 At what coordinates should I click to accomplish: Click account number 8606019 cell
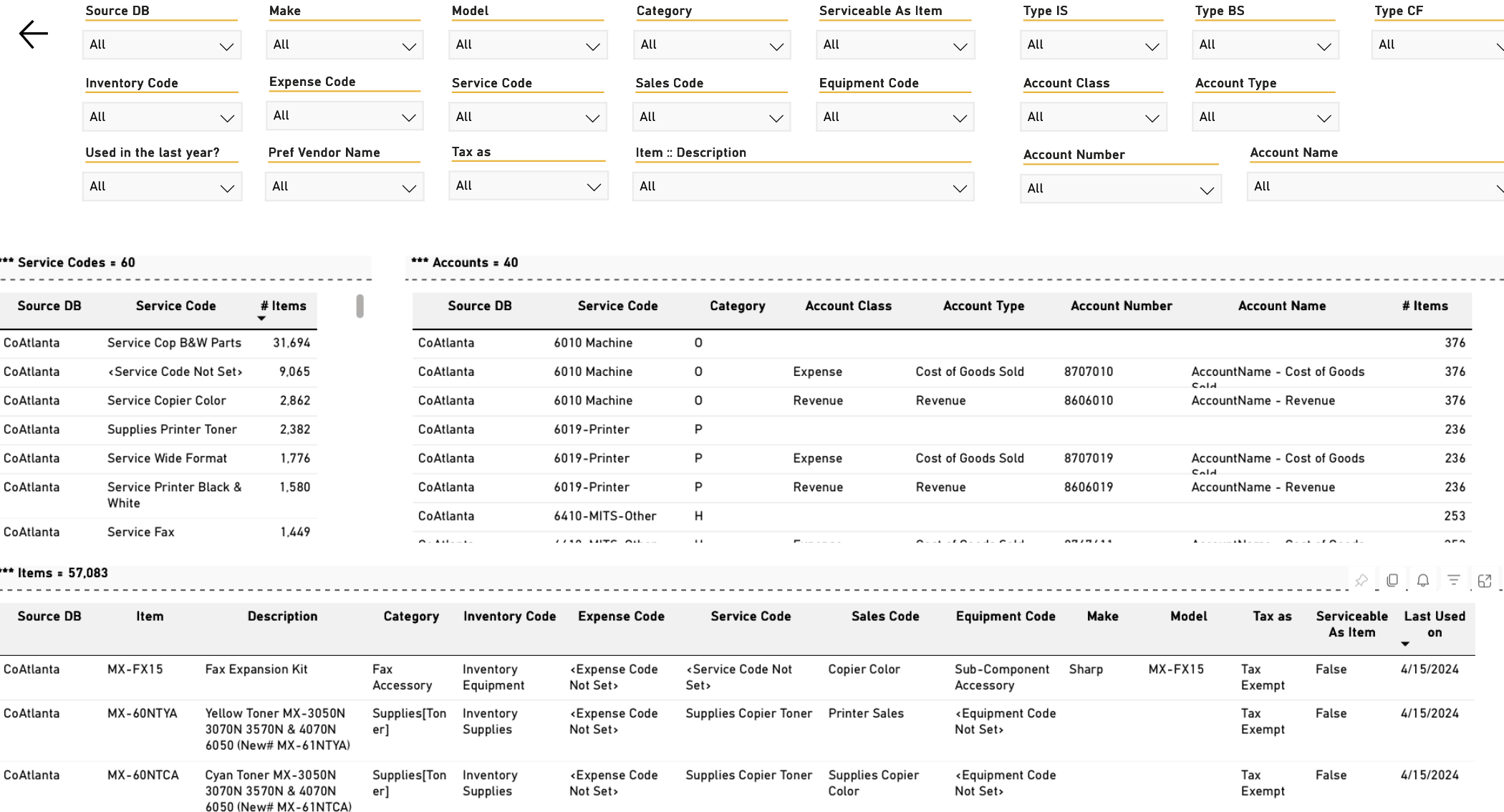coord(1088,487)
